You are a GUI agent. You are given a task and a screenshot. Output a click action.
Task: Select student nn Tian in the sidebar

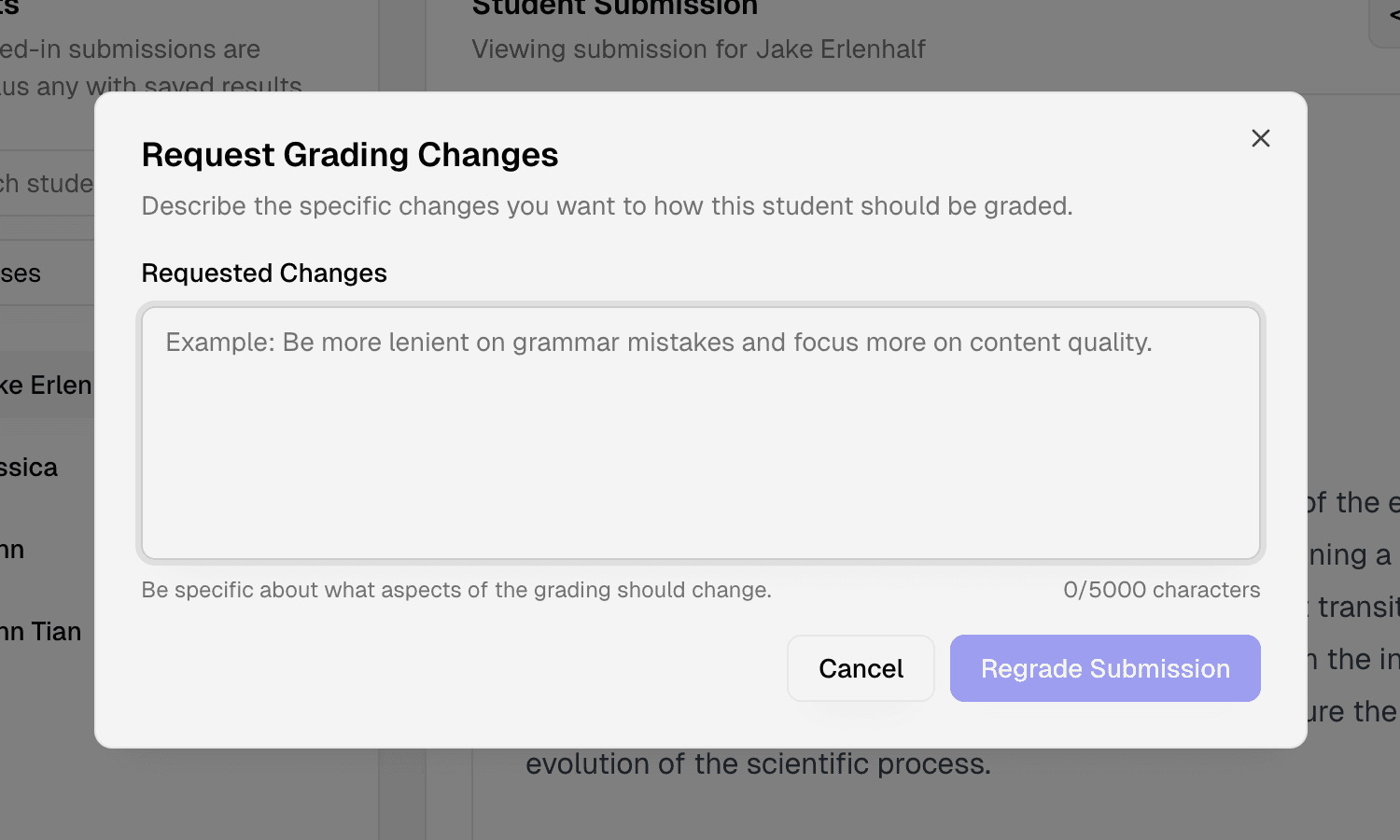click(x=40, y=631)
